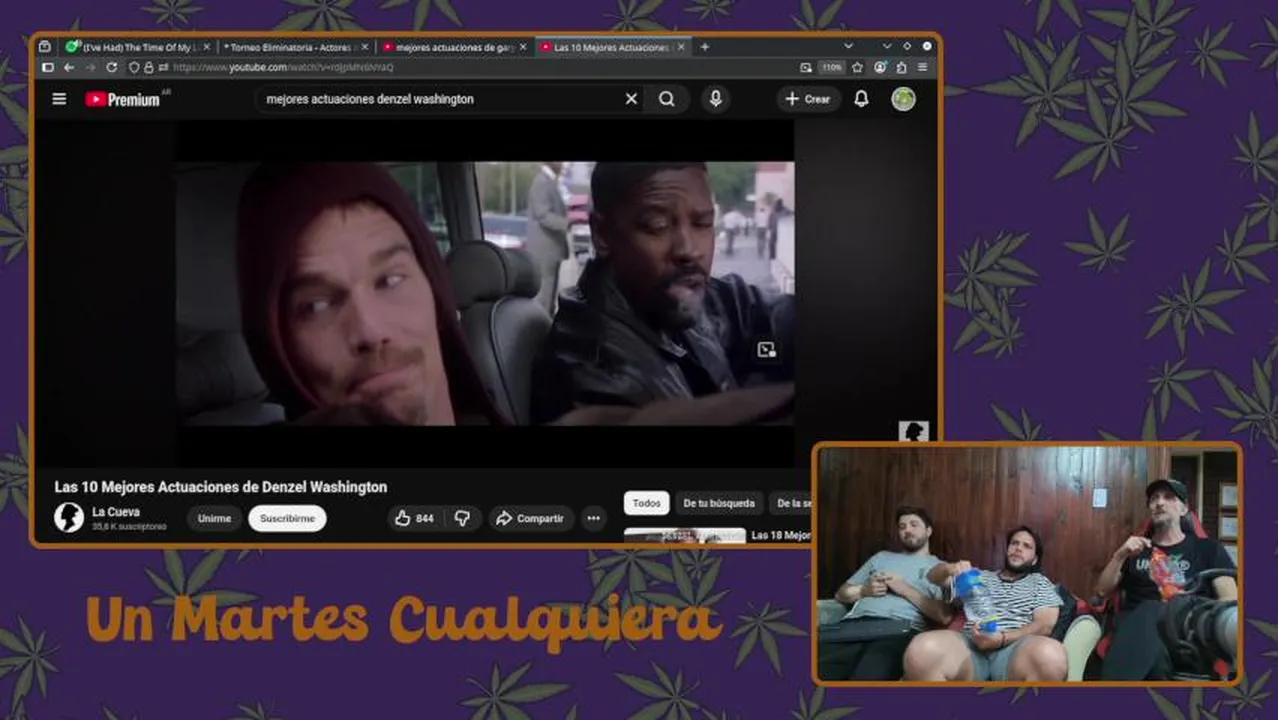Screen dimensions: 1278x720
Task: Like the video with thumbs up
Action: pos(413,518)
